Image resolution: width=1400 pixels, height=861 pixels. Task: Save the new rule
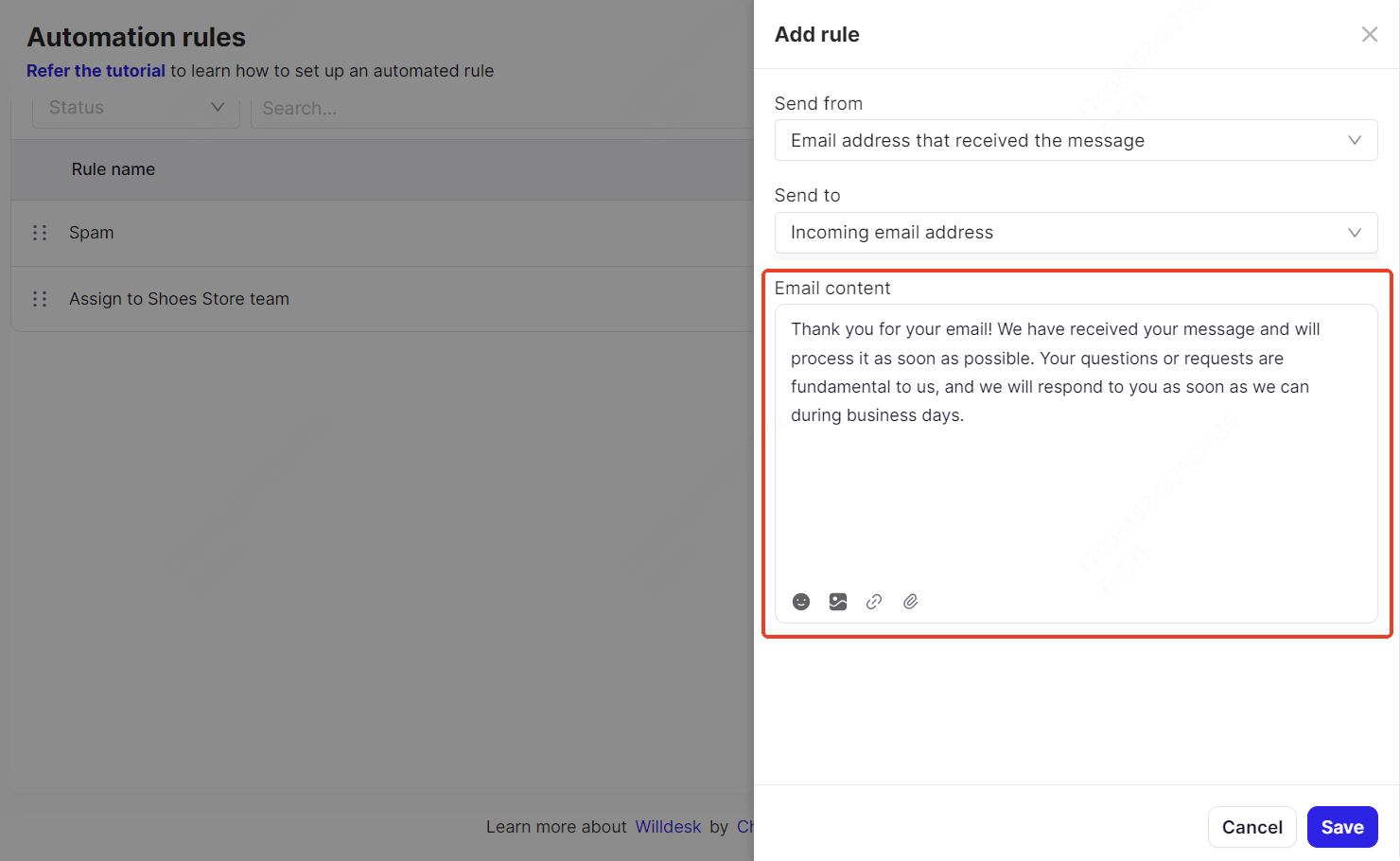click(x=1342, y=827)
